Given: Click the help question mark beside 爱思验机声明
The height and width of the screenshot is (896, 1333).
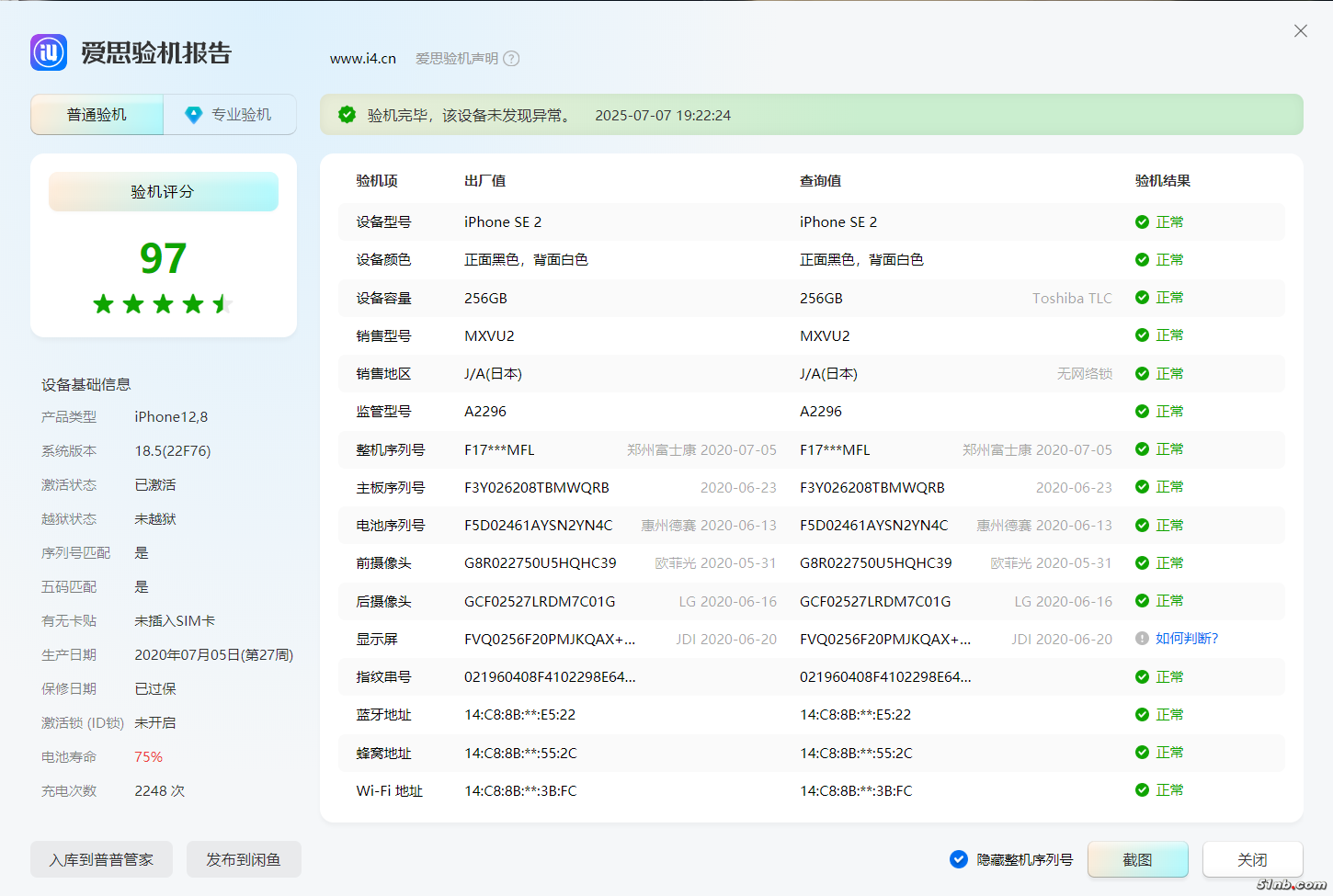Looking at the screenshot, I should [512, 59].
